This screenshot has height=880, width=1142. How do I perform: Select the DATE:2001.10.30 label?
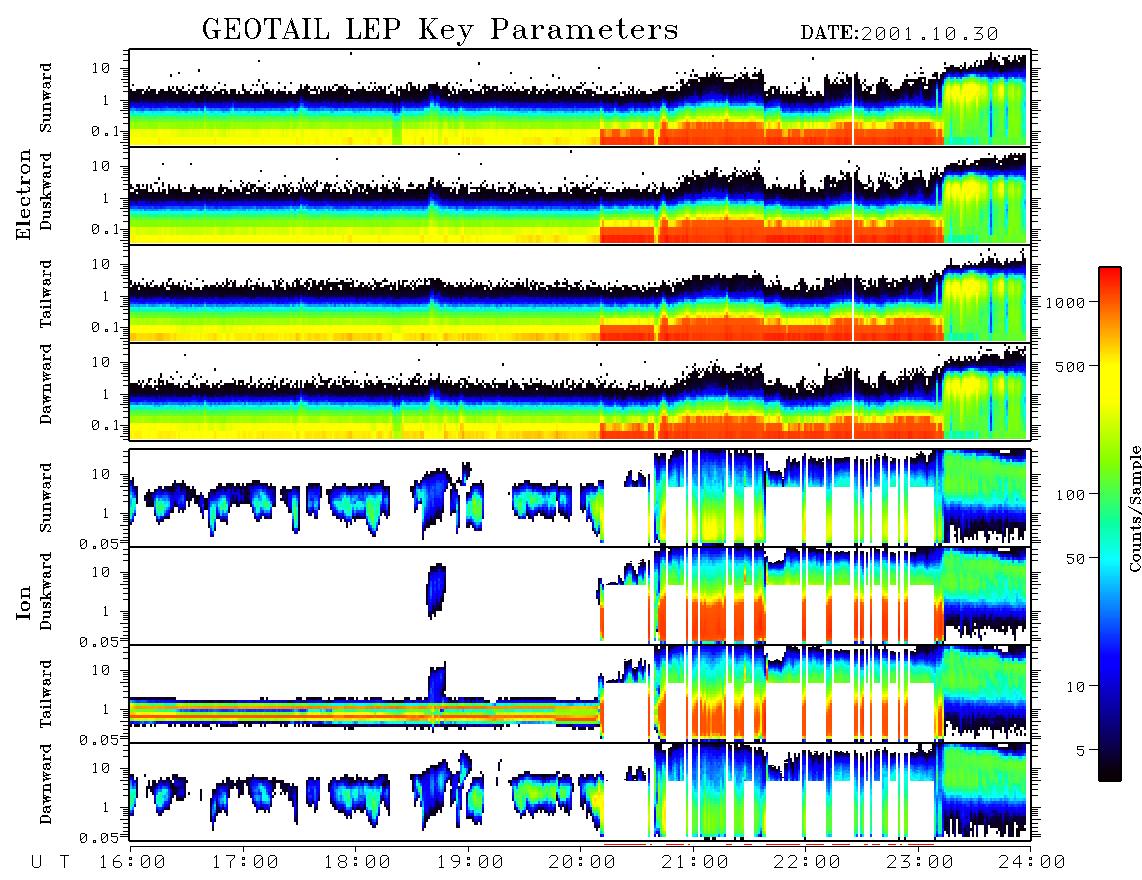(899, 34)
